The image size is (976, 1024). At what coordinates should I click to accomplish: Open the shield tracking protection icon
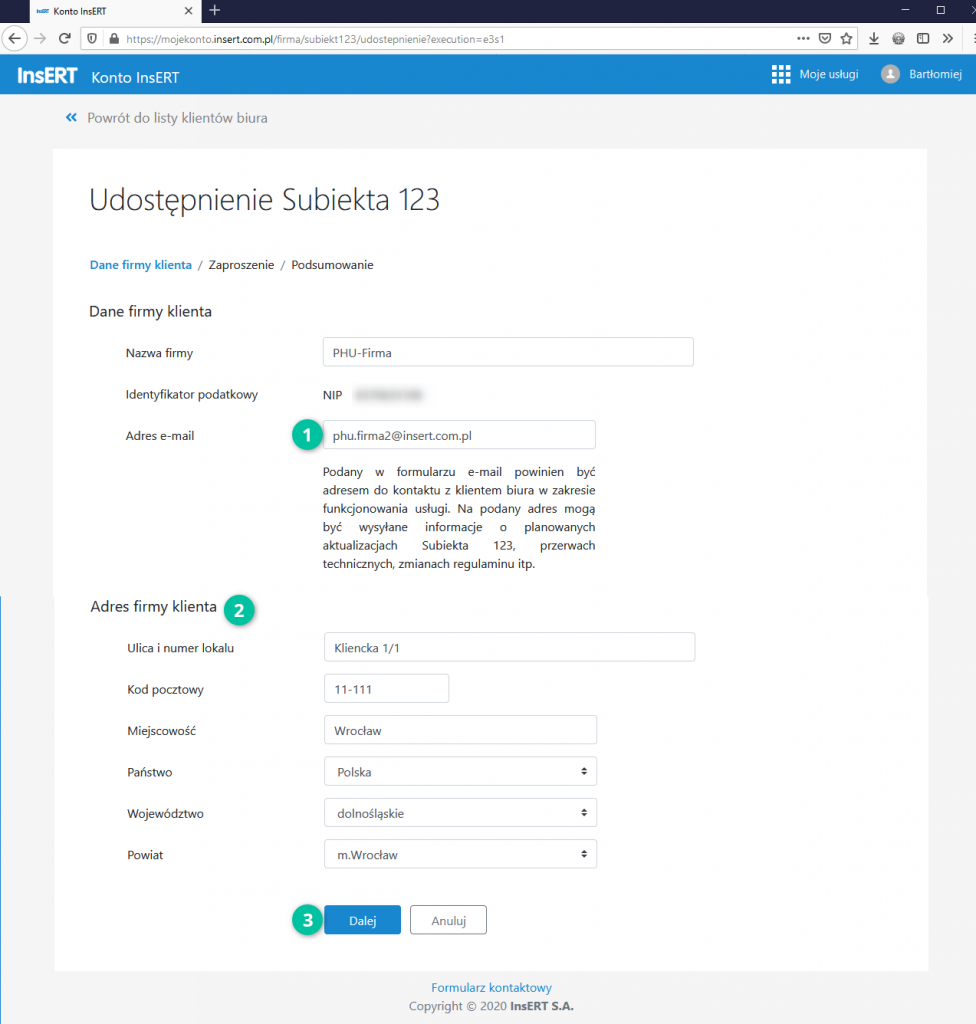click(x=92, y=39)
